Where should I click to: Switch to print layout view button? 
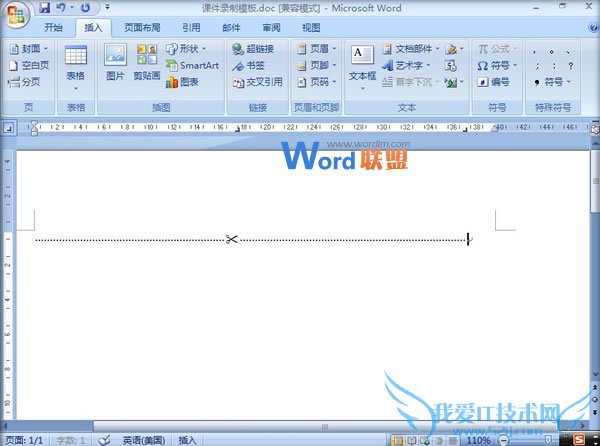[x=398, y=441]
